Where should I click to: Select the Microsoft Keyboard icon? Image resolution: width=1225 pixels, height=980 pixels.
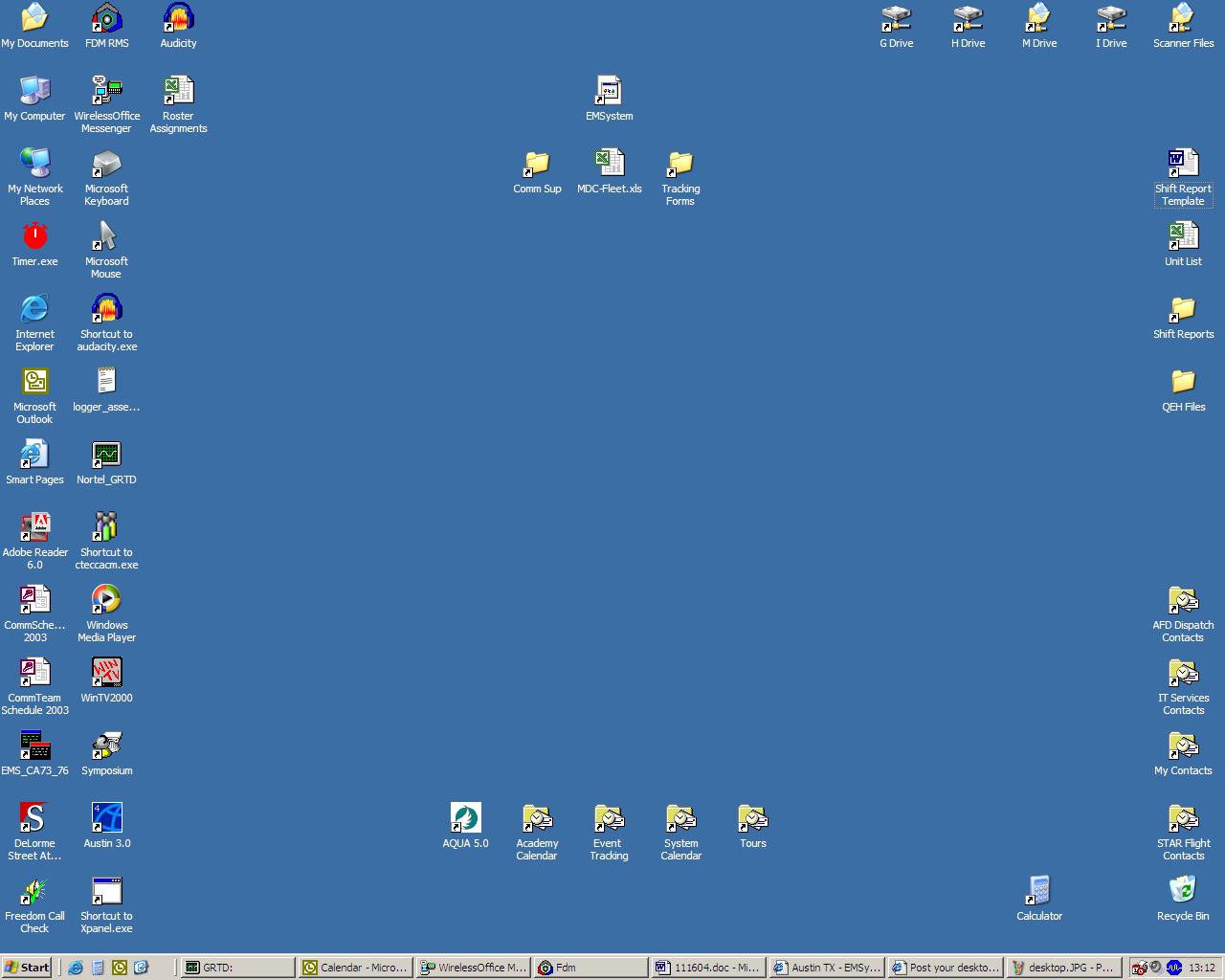click(106, 177)
